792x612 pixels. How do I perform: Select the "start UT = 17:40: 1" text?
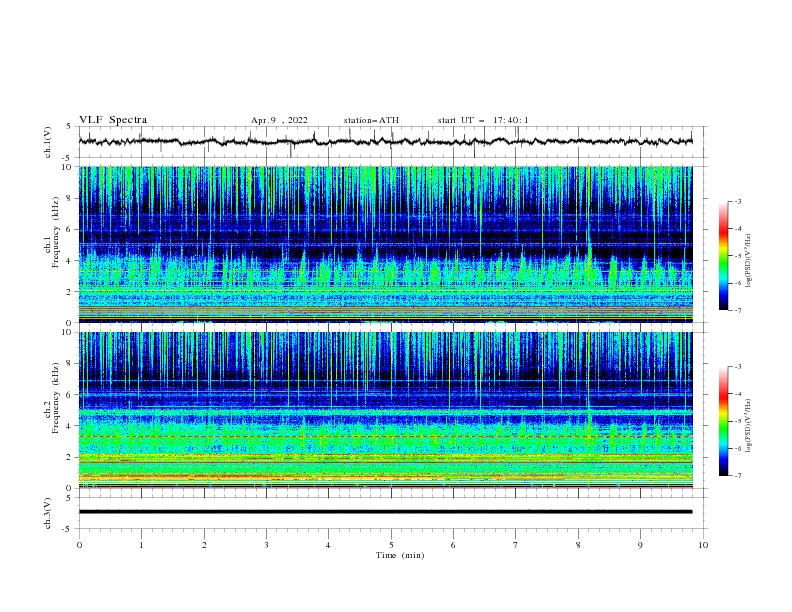click(x=483, y=120)
